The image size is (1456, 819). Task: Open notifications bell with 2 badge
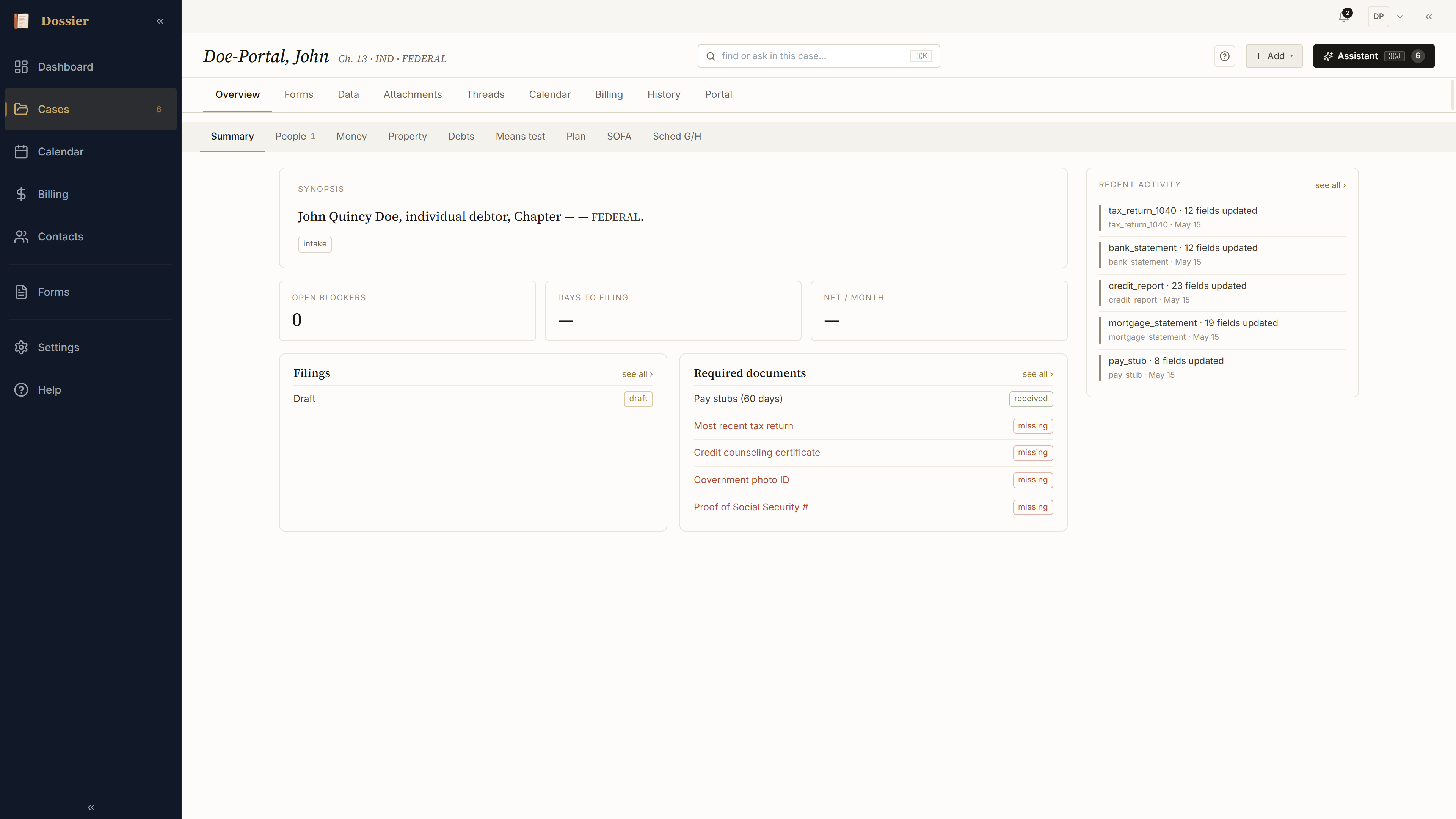pos(1345,16)
